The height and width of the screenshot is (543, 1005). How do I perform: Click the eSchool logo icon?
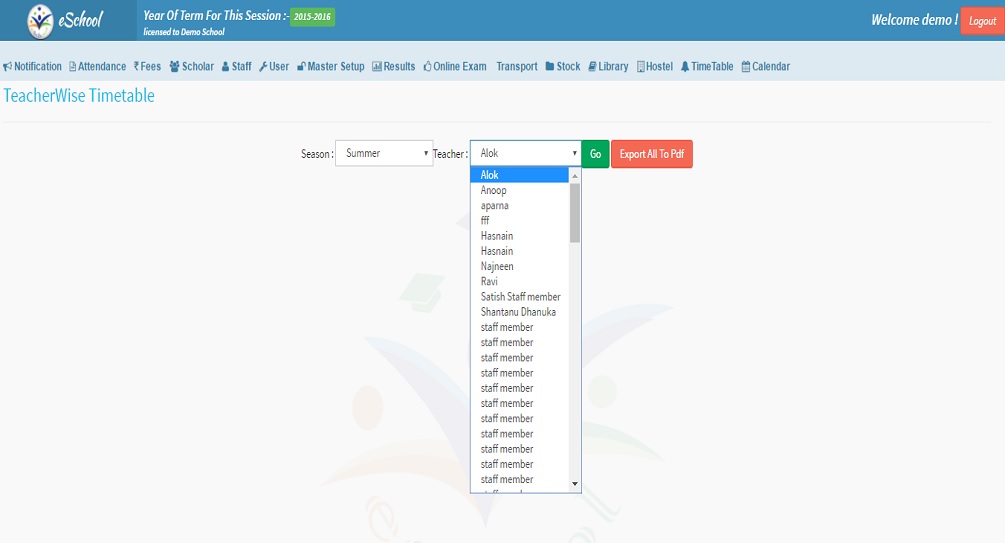[41, 20]
